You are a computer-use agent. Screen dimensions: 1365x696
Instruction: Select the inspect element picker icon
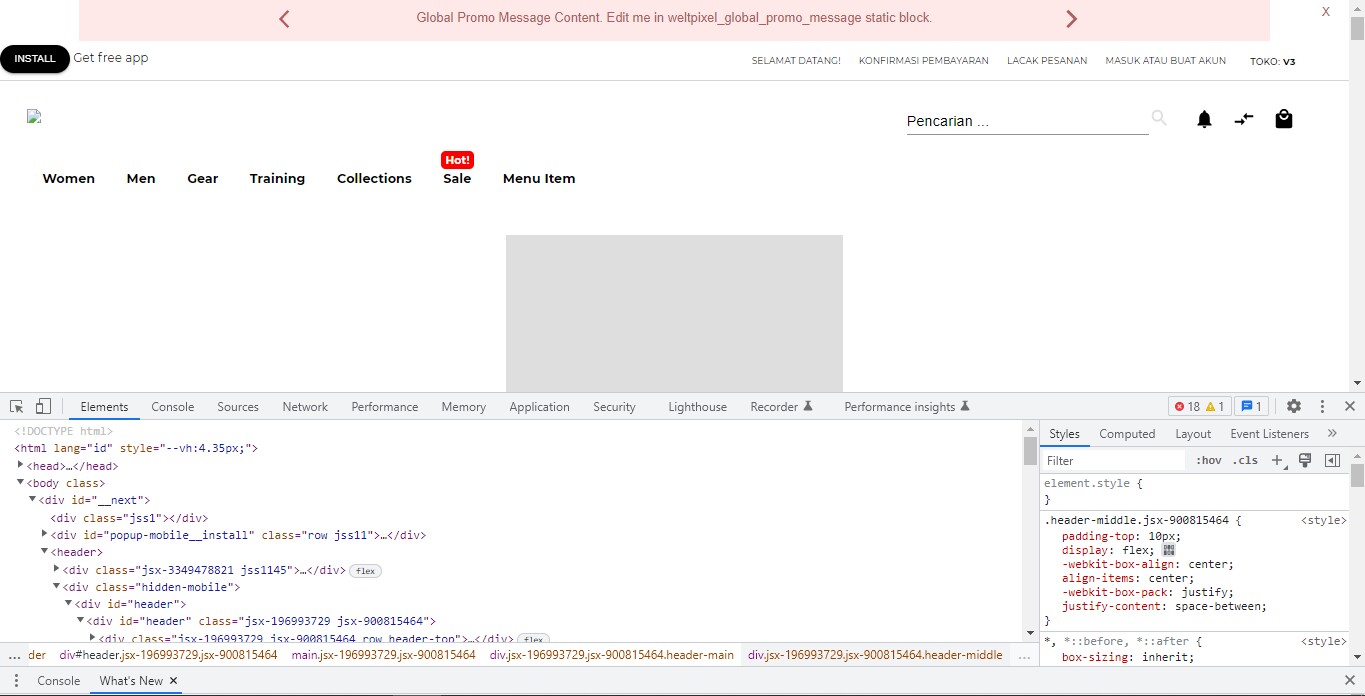pyautogui.click(x=15, y=405)
